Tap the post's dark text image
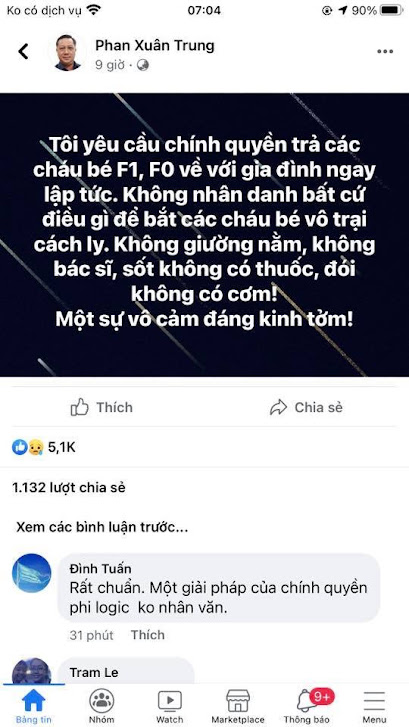The width and height of the screenshot is (409, 727). [204, 235]
